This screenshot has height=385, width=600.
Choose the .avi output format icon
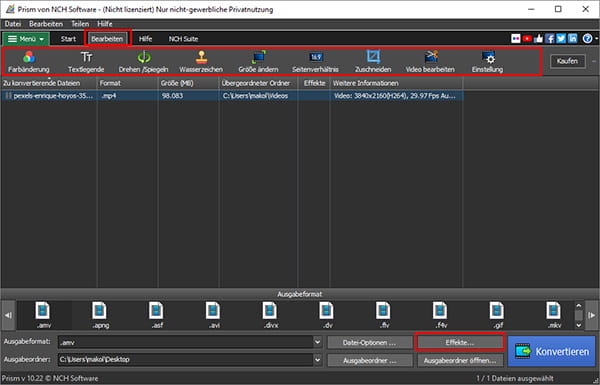[x=214, y=315]
